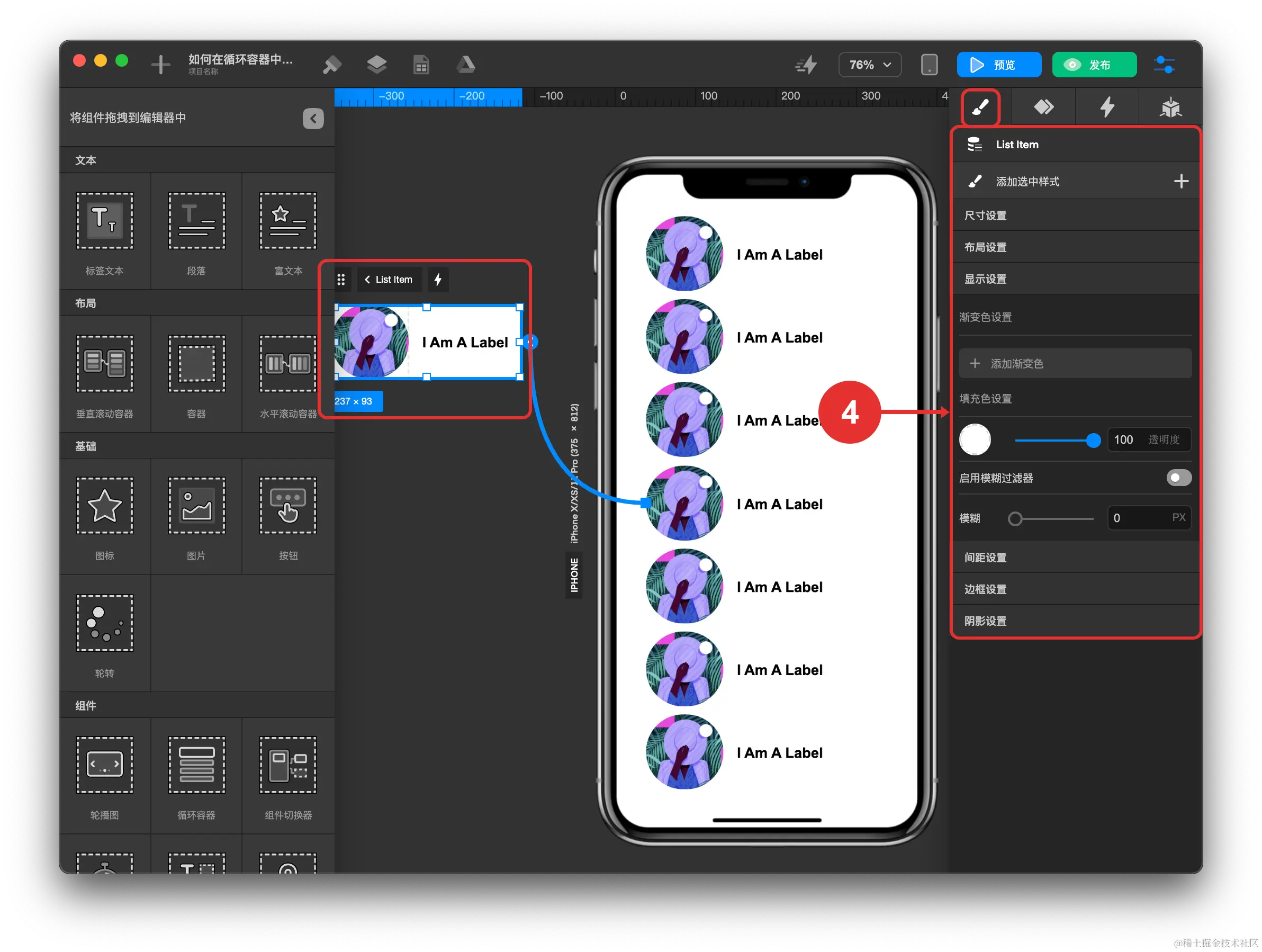Click the 循环容器 component thumbnail

point(196,765)
